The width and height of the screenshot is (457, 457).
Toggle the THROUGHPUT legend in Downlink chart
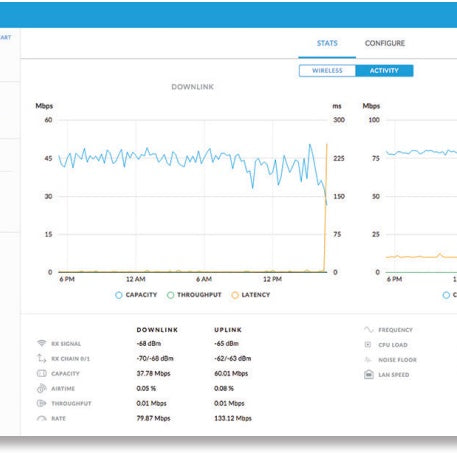pyautogui.click(x=194, y=295)
